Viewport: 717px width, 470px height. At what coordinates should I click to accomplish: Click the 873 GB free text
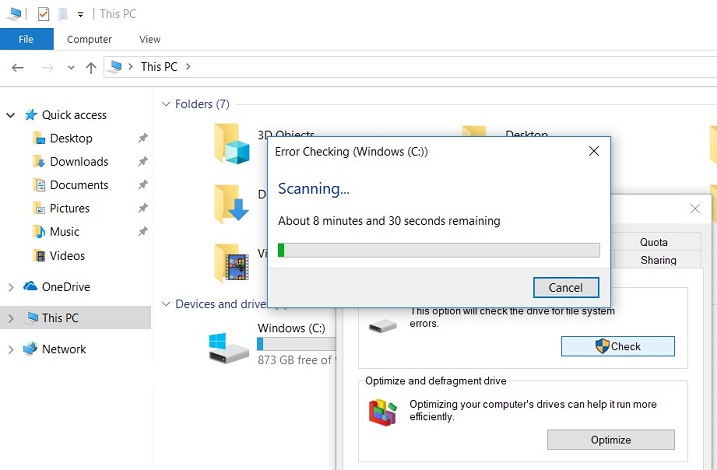coord(295,360)
